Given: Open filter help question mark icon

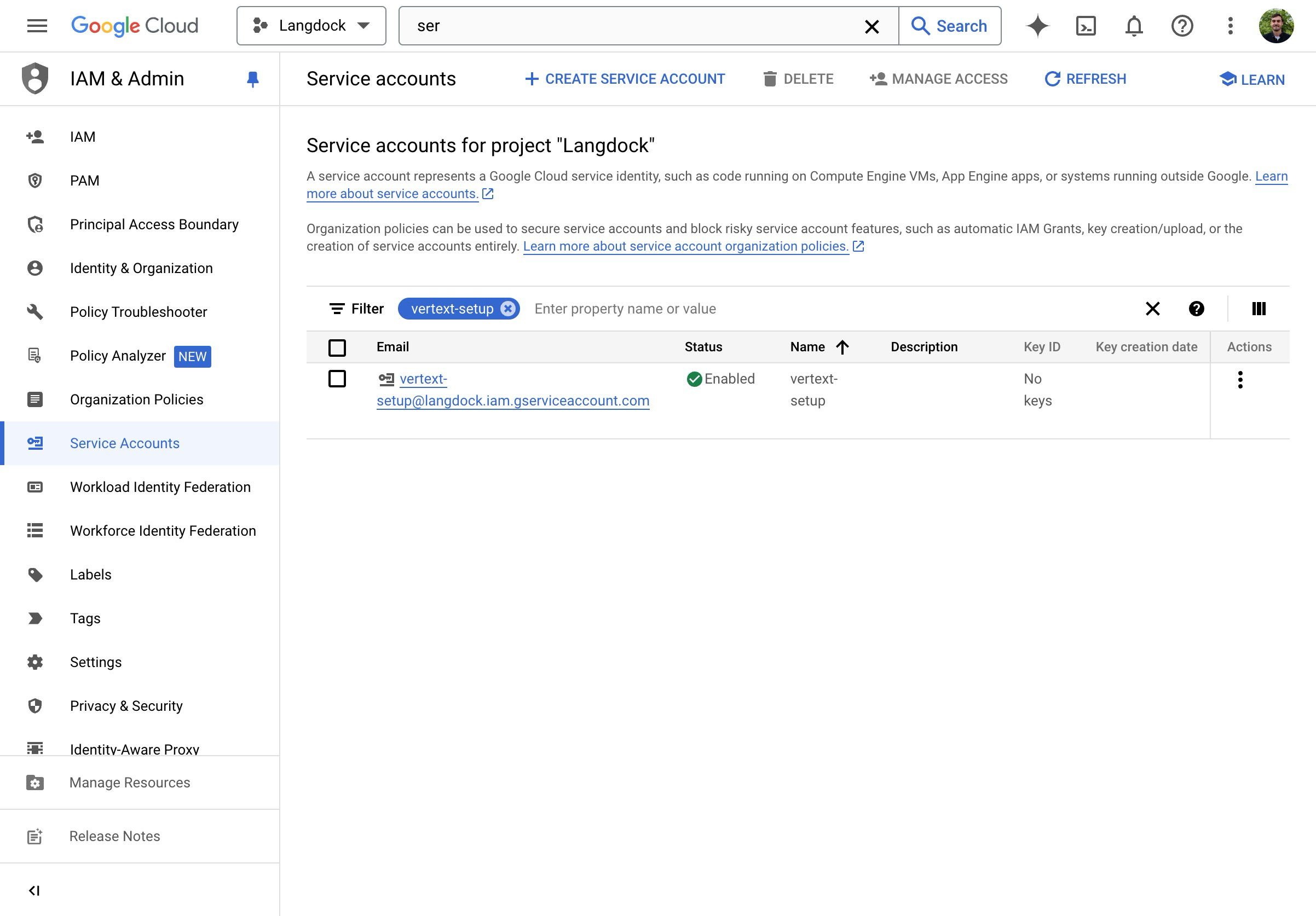Looking at the screenshot, I should (1196, 309).
